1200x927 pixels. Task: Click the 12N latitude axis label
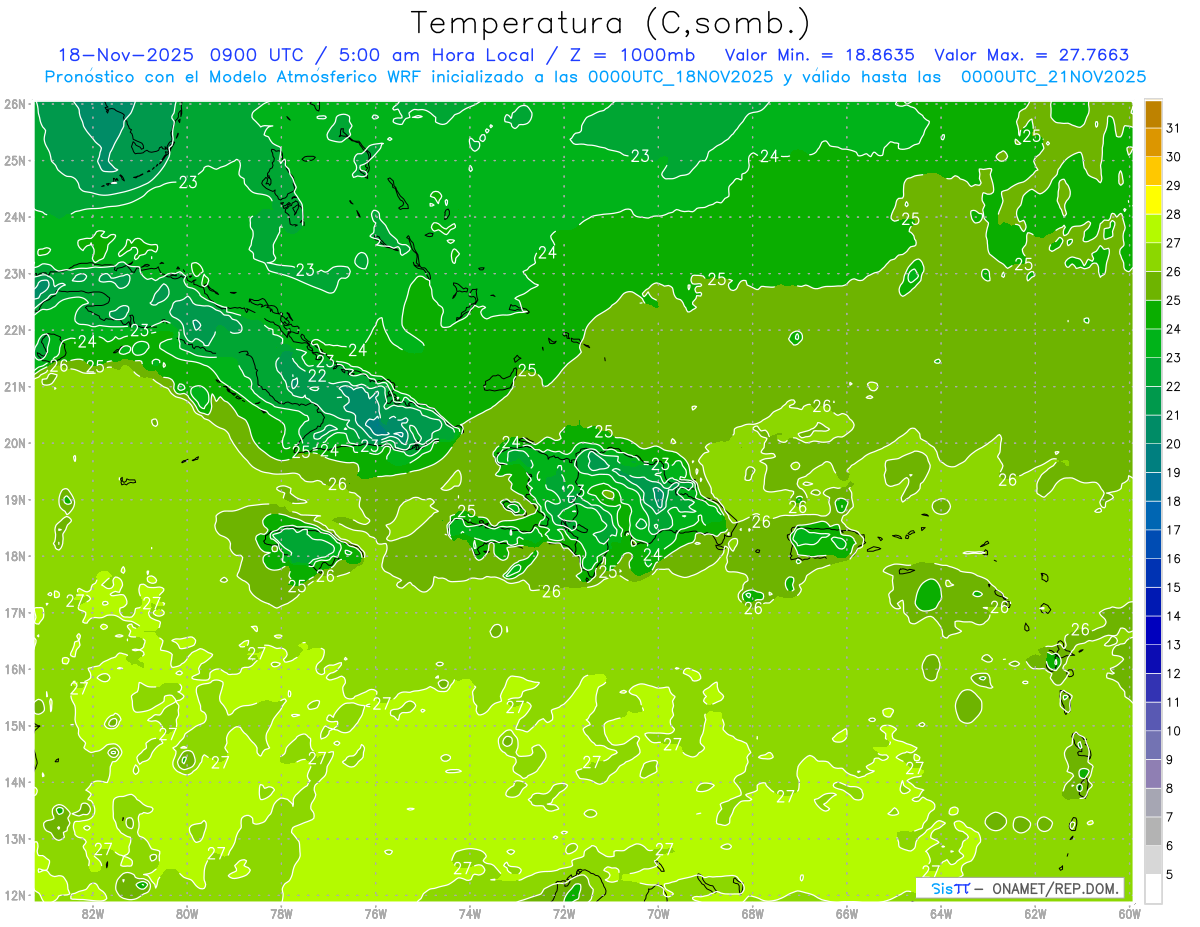tap(15, 895)
